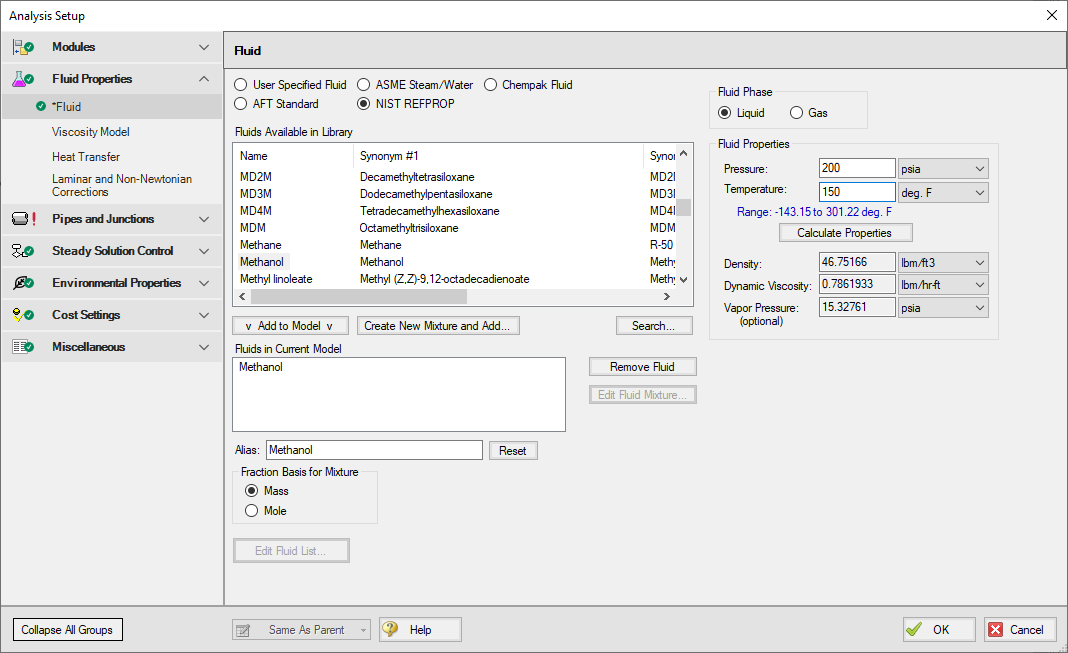Click the Miscellaneous group icon
This screenshot has height=653, width=1068.
[x=22, y=347]
